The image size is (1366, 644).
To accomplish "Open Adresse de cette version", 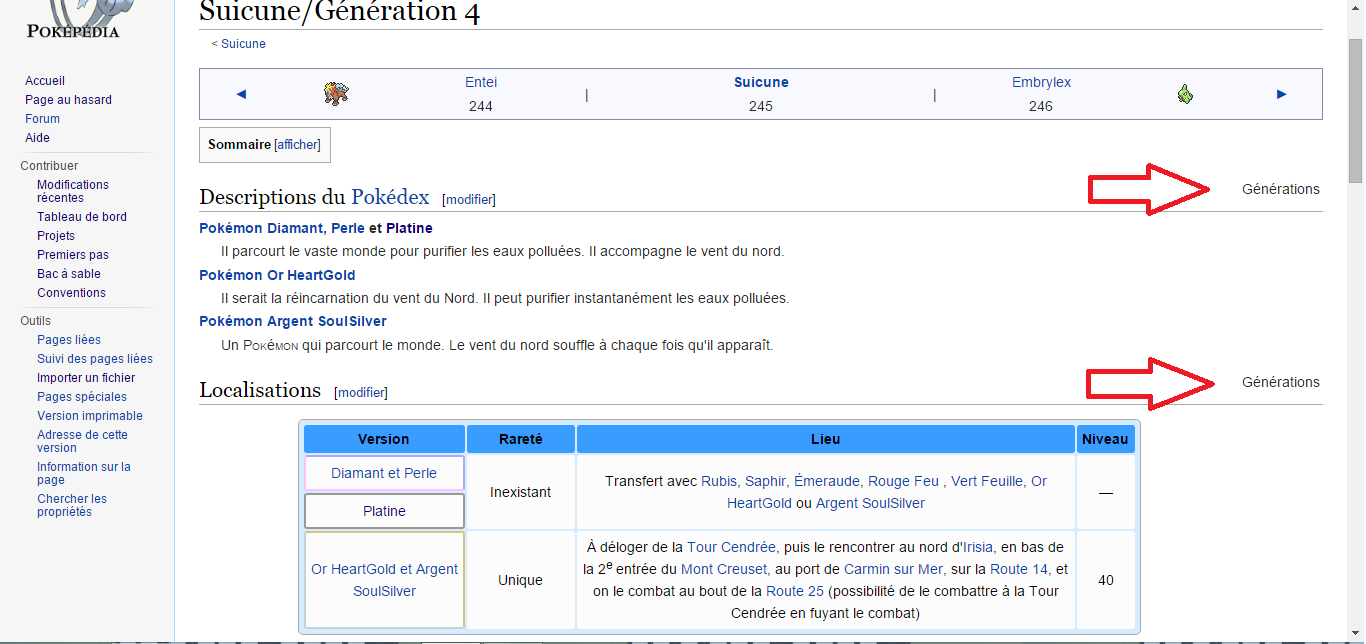I will [x=83, y=441].
